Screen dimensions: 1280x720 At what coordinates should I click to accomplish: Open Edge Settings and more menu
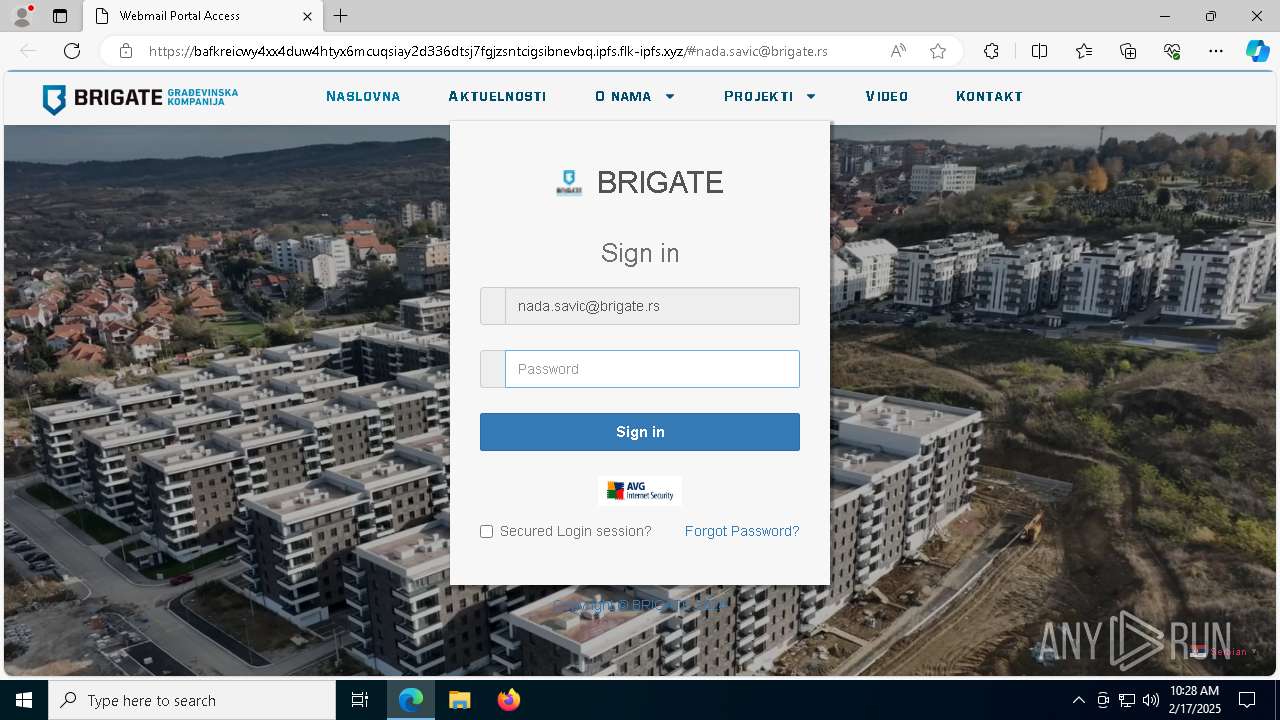coord(1216,51)
